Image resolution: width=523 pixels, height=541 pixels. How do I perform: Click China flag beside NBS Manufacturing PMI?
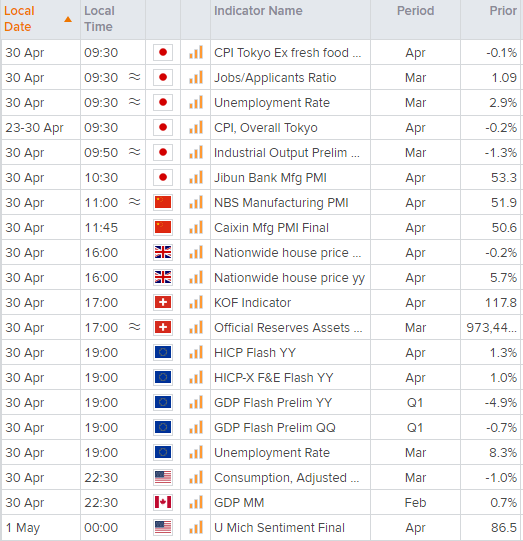pos(163,203)
